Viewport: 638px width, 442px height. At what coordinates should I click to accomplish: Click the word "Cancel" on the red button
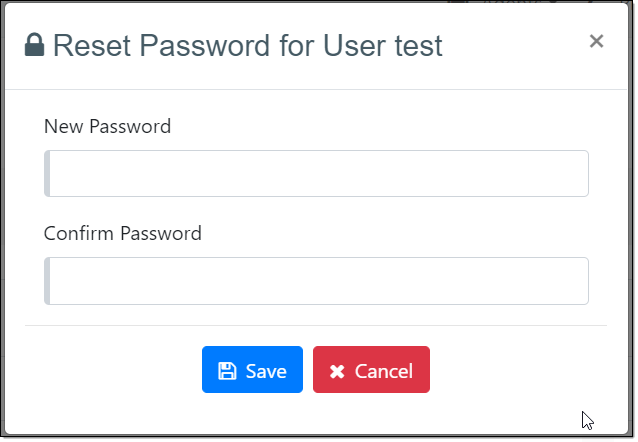(x=384, y=371)
